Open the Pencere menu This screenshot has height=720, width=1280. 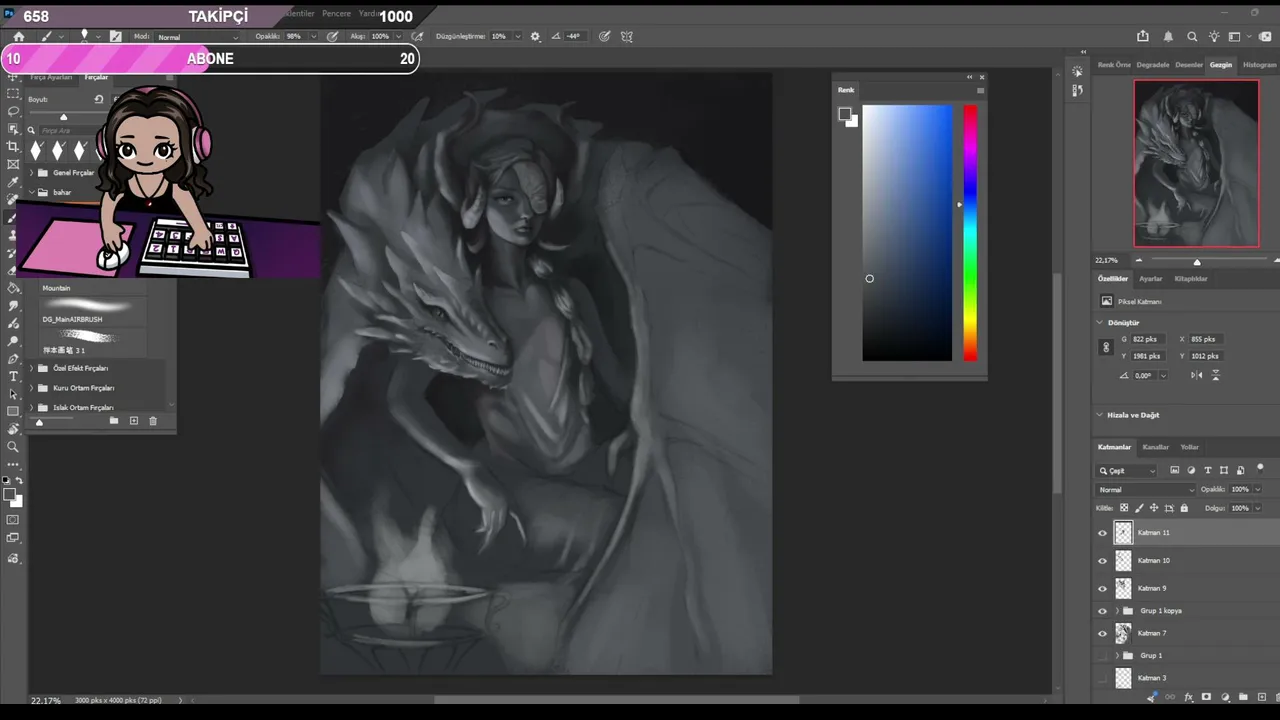[x=336, y=14]
